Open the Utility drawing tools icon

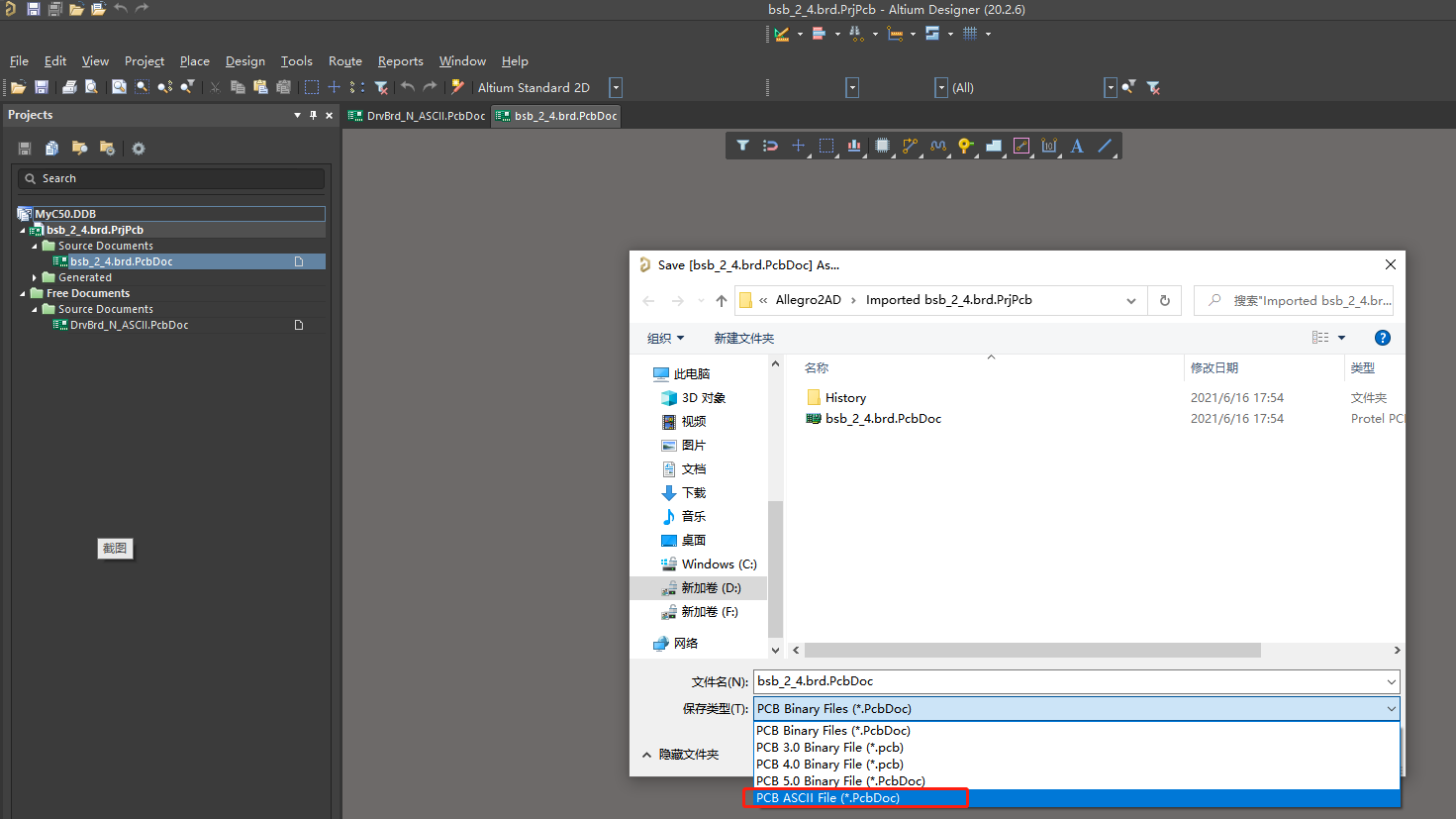[782, 34]
